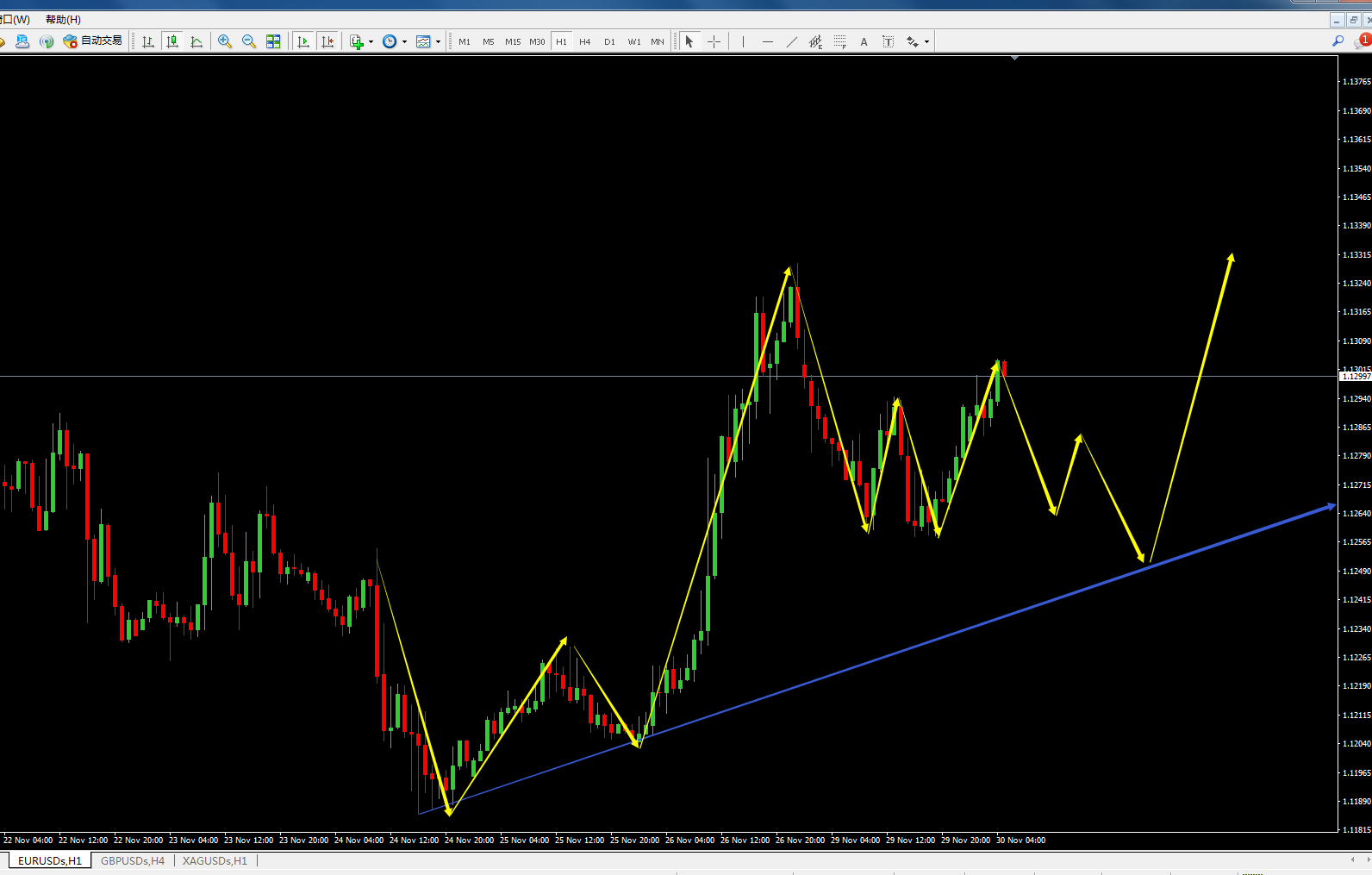1372x875 pixels.
Task: Toggle the 自动交易 auto trading button
Action: [93, 41]
